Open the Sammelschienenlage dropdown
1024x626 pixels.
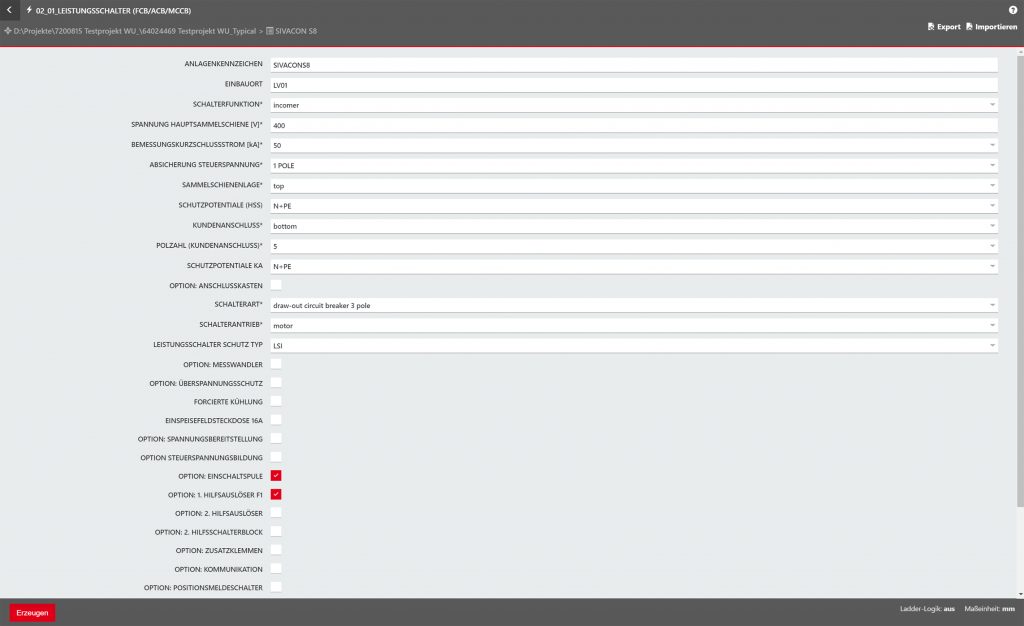pyautogui.click(x=634, y=185)
